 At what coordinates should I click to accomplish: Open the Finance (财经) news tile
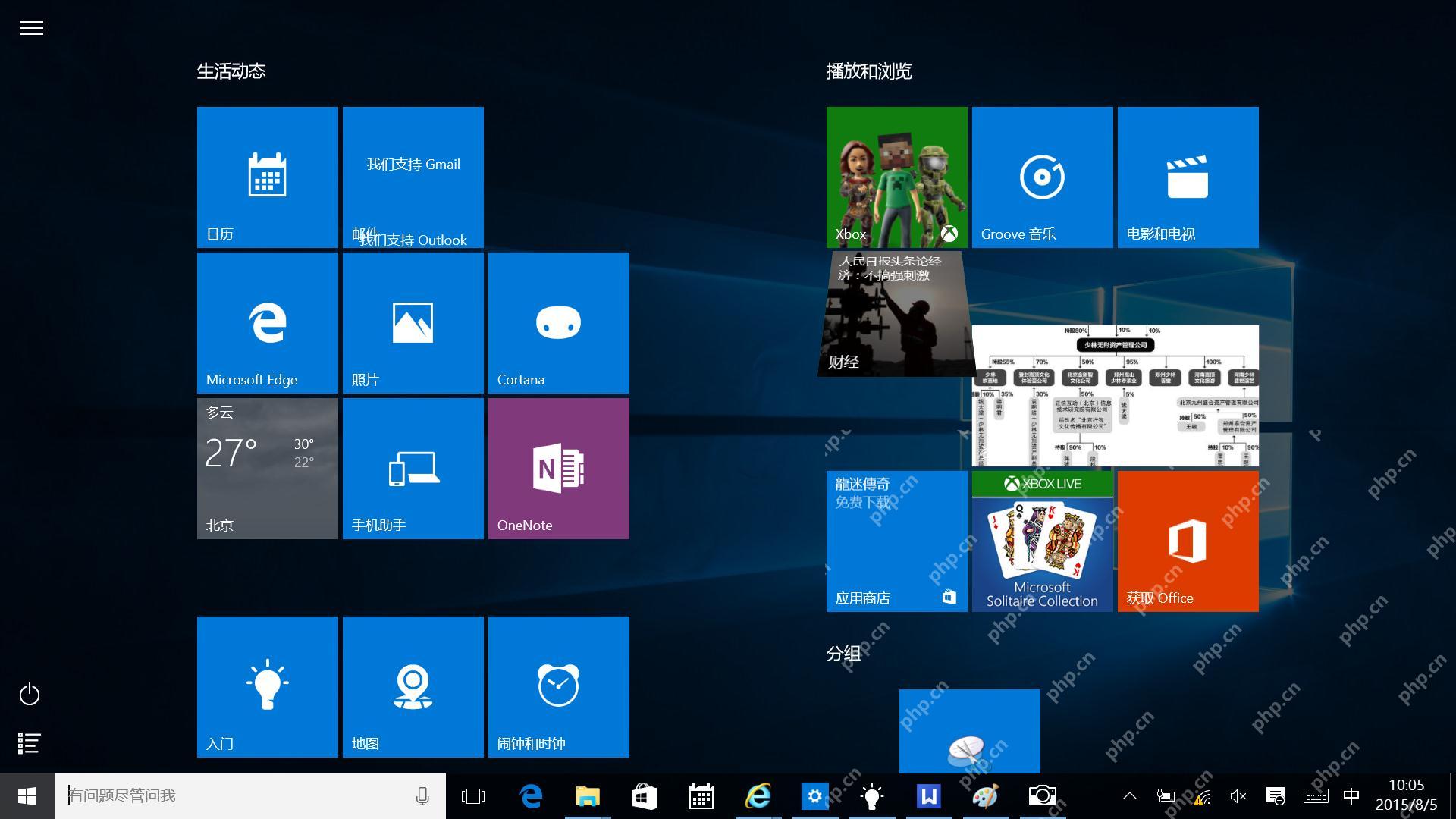[x=896, y=314]
